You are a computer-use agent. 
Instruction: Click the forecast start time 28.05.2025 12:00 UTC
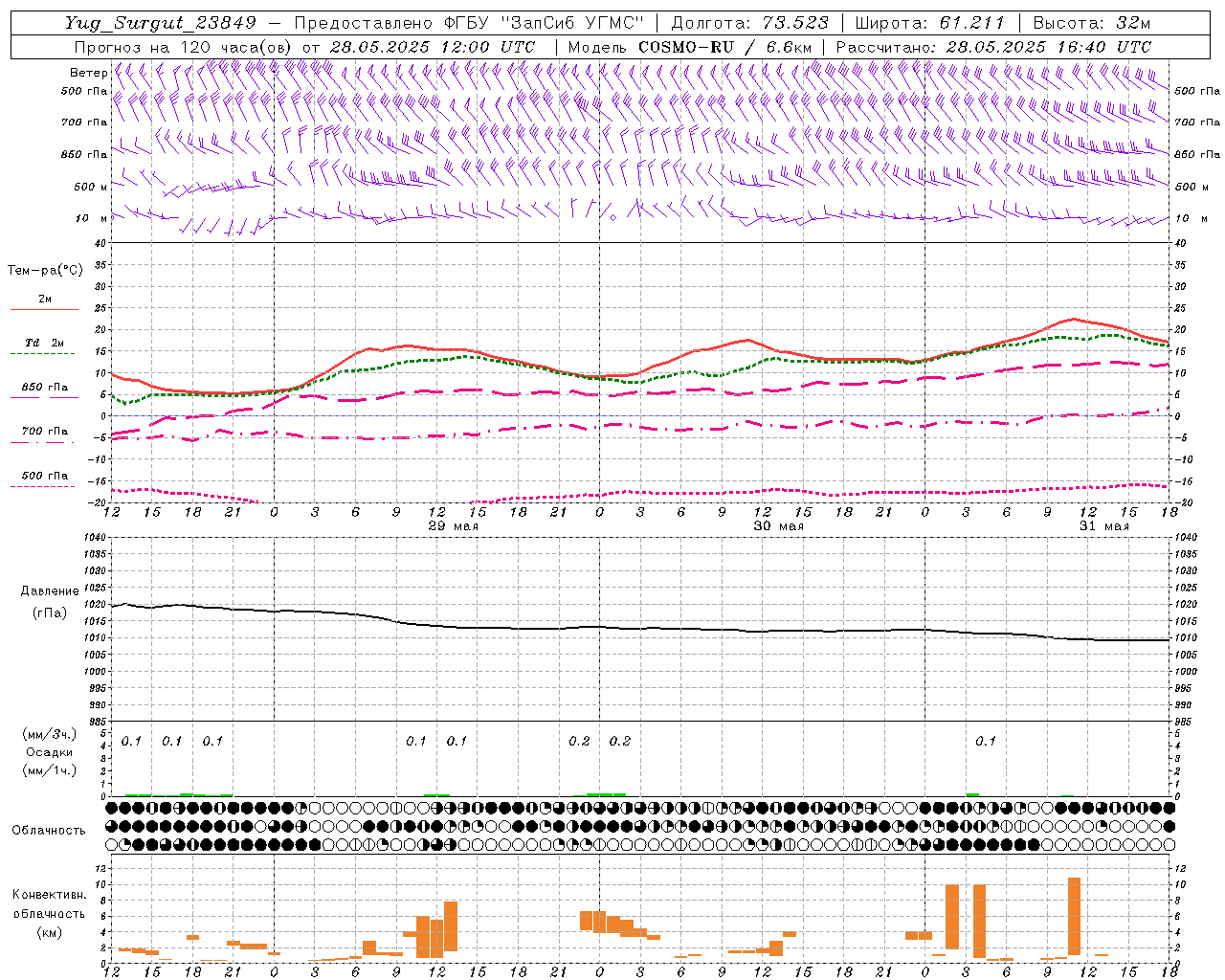(x=432, y=47)
